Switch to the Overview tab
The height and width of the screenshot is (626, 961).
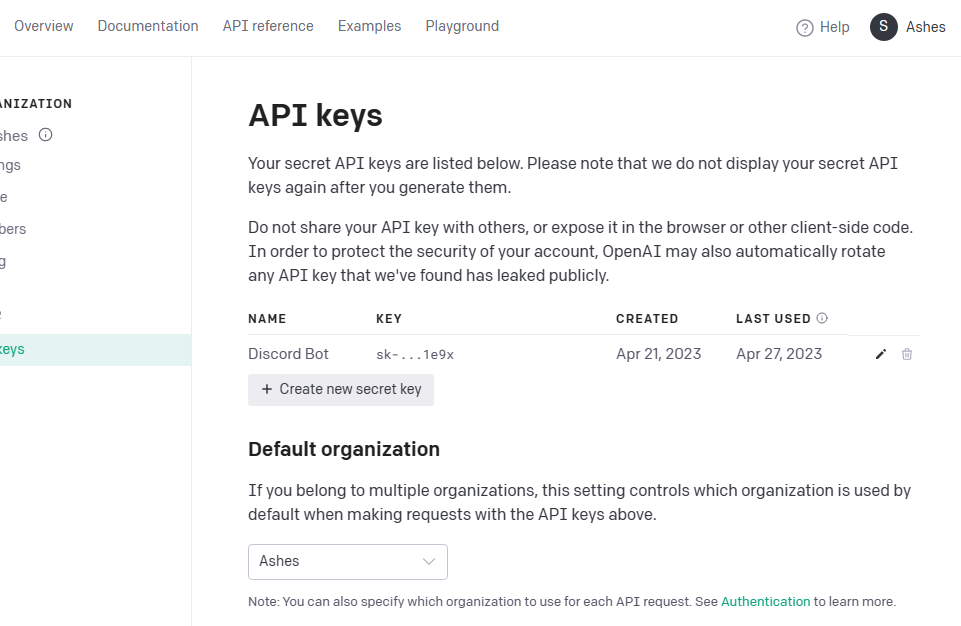pos(43,26)
